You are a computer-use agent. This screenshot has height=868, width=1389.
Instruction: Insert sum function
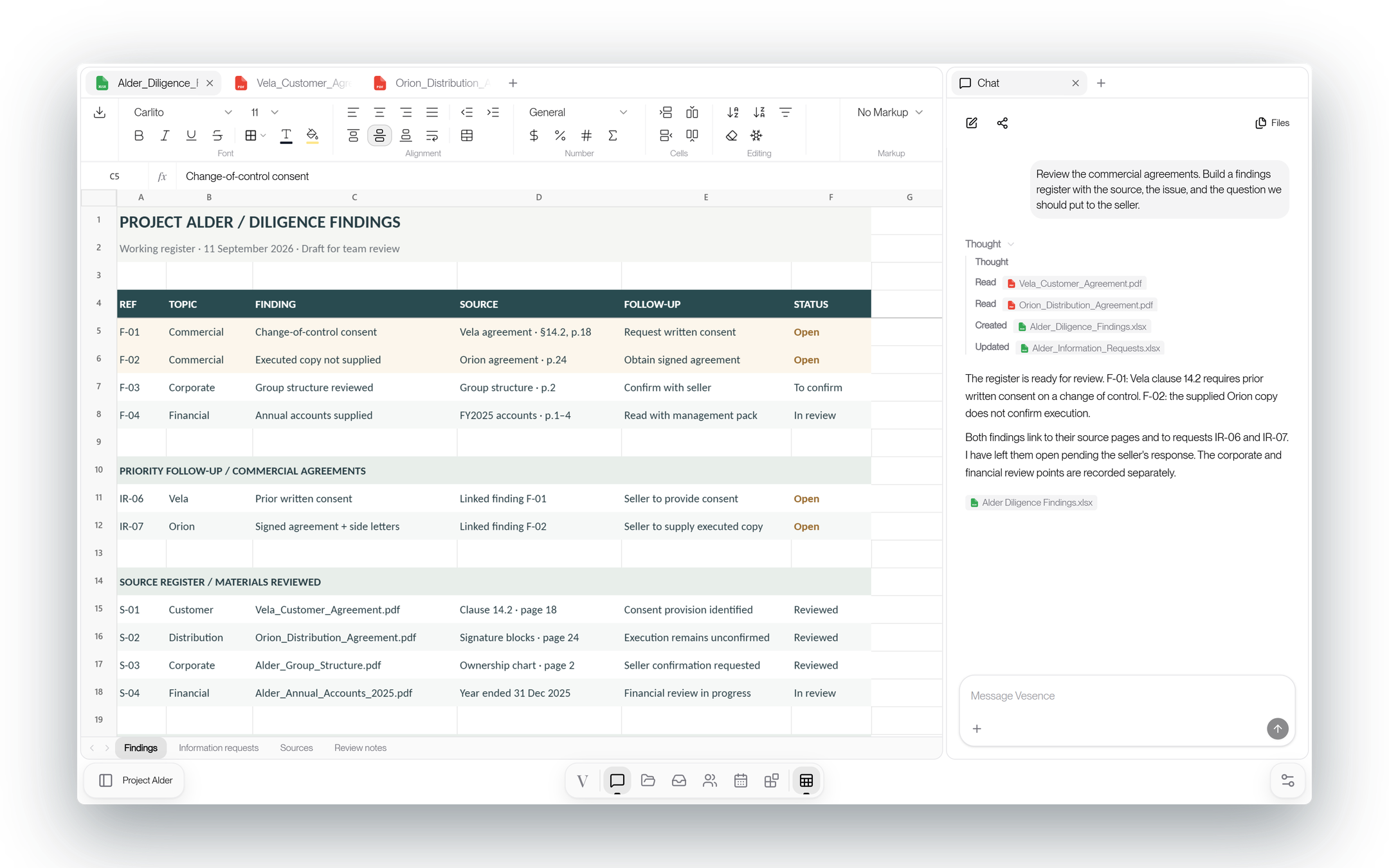click(x=613, y=136)
